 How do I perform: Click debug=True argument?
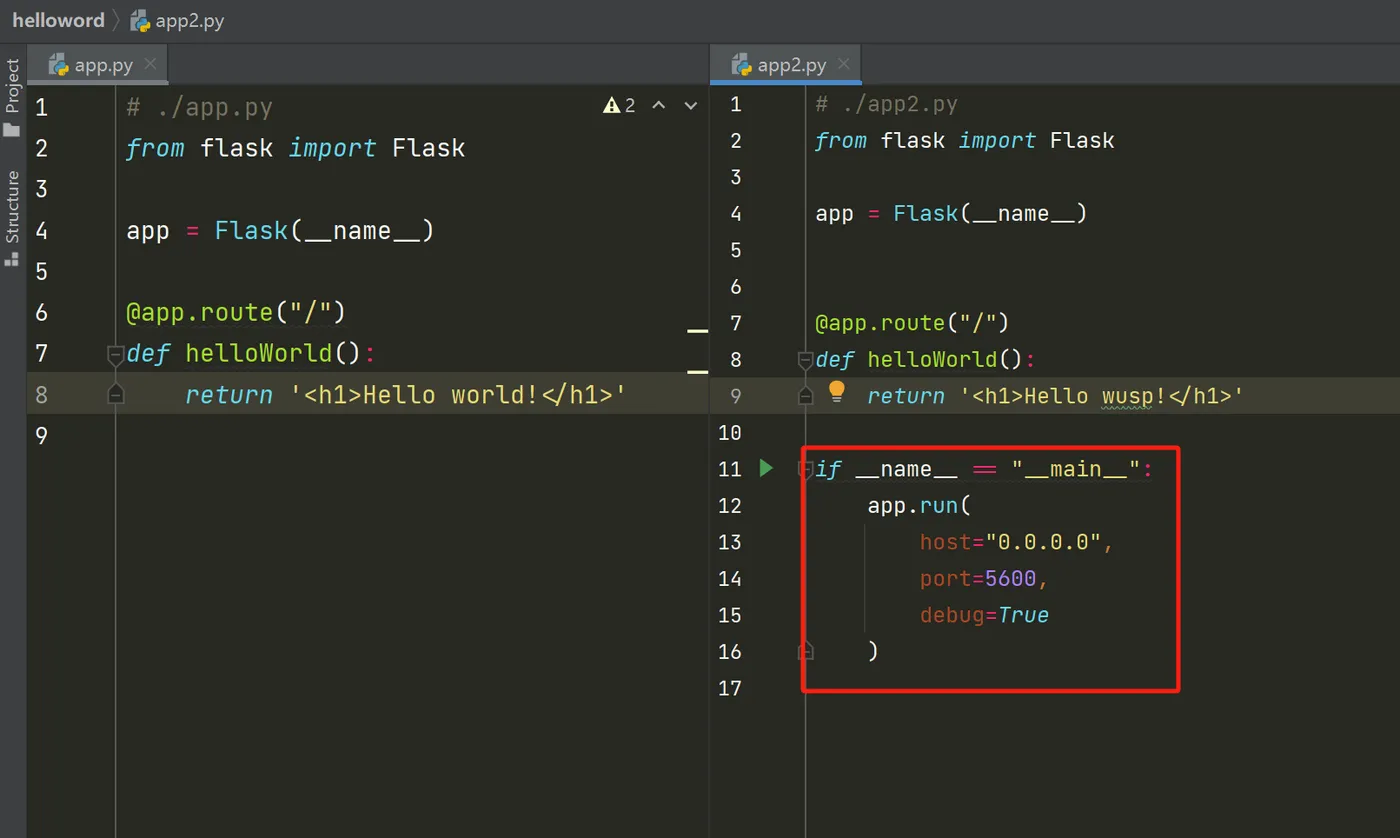(984, 615)
